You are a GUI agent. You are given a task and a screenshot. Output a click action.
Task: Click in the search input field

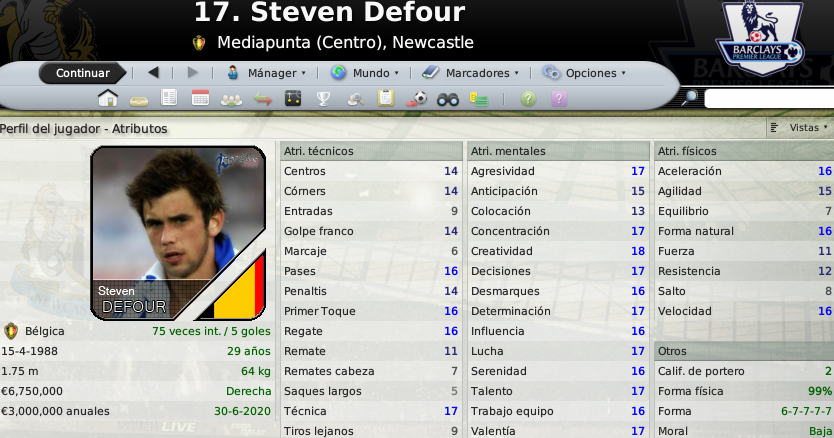pyautogui.click(x=769, y=98)
